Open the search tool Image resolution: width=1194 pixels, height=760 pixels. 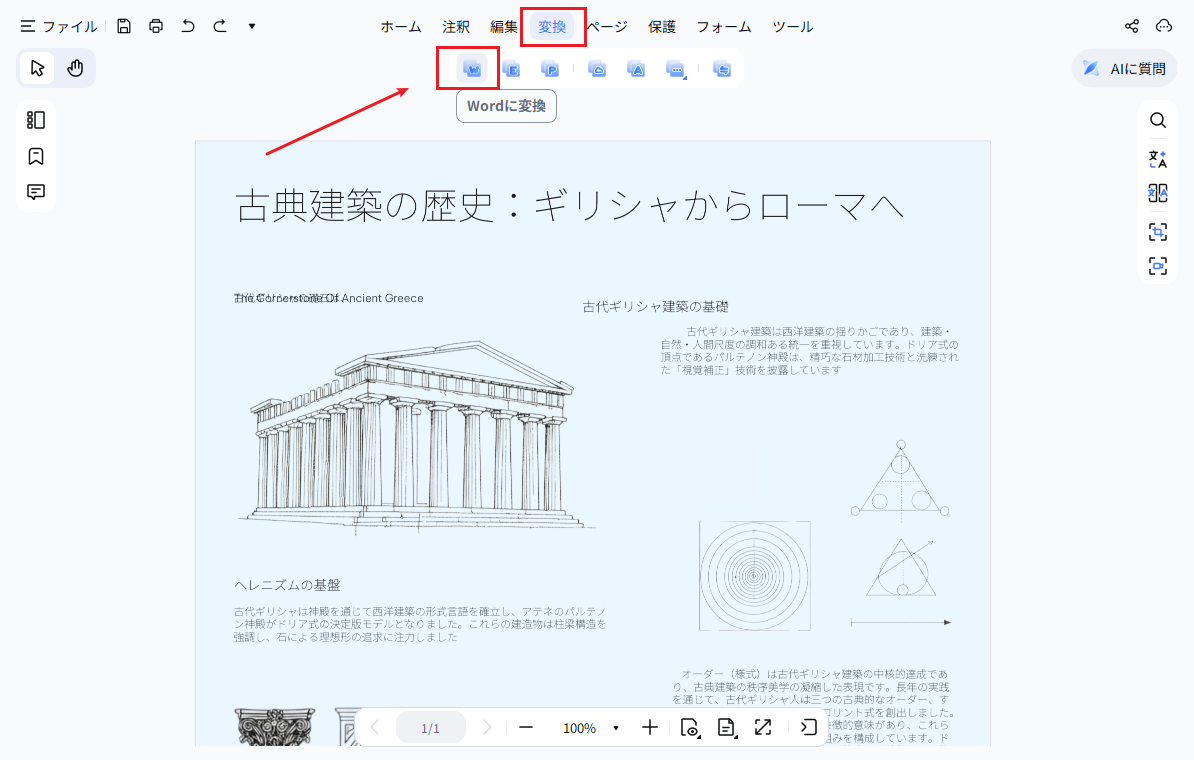point(1157,120)
